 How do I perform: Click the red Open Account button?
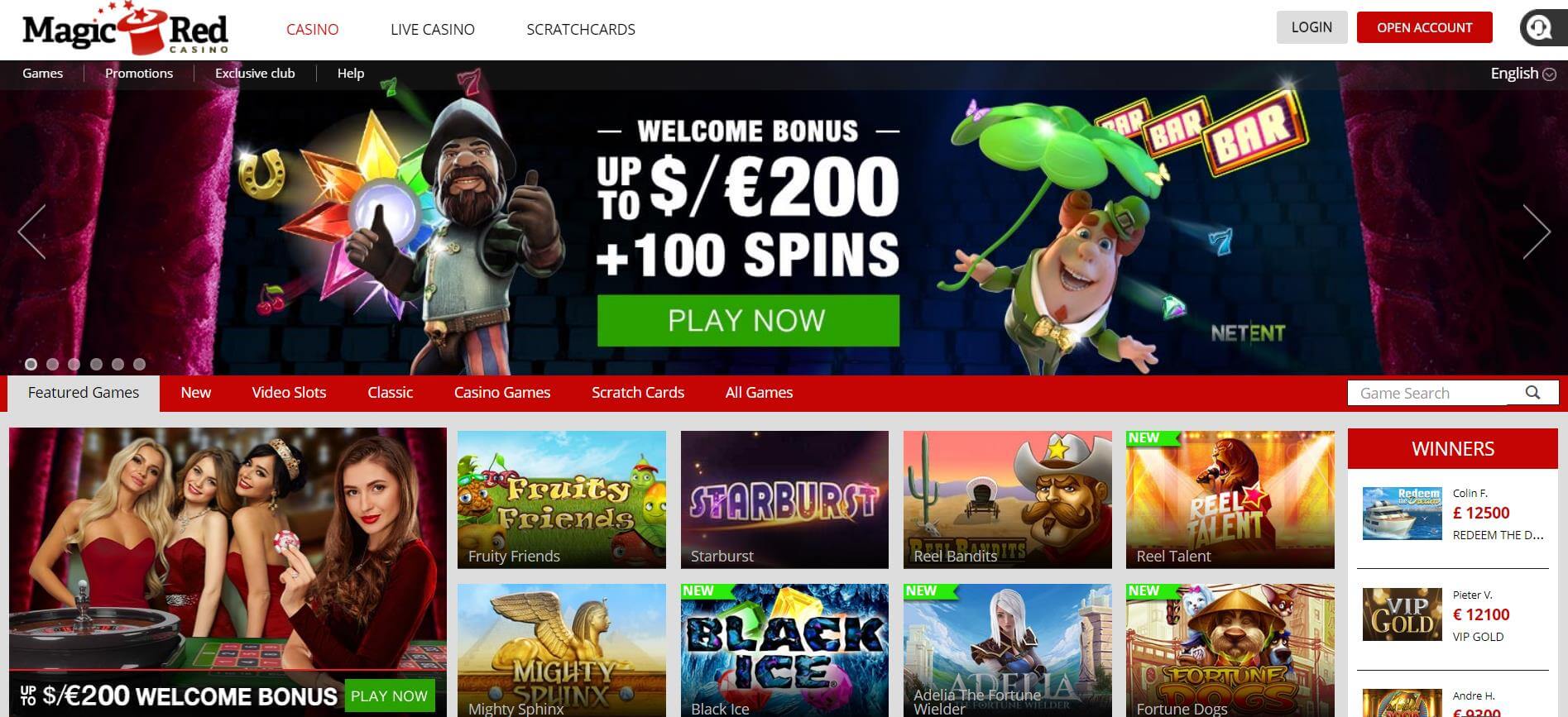pyautogui.click(x=1424, y=27)
